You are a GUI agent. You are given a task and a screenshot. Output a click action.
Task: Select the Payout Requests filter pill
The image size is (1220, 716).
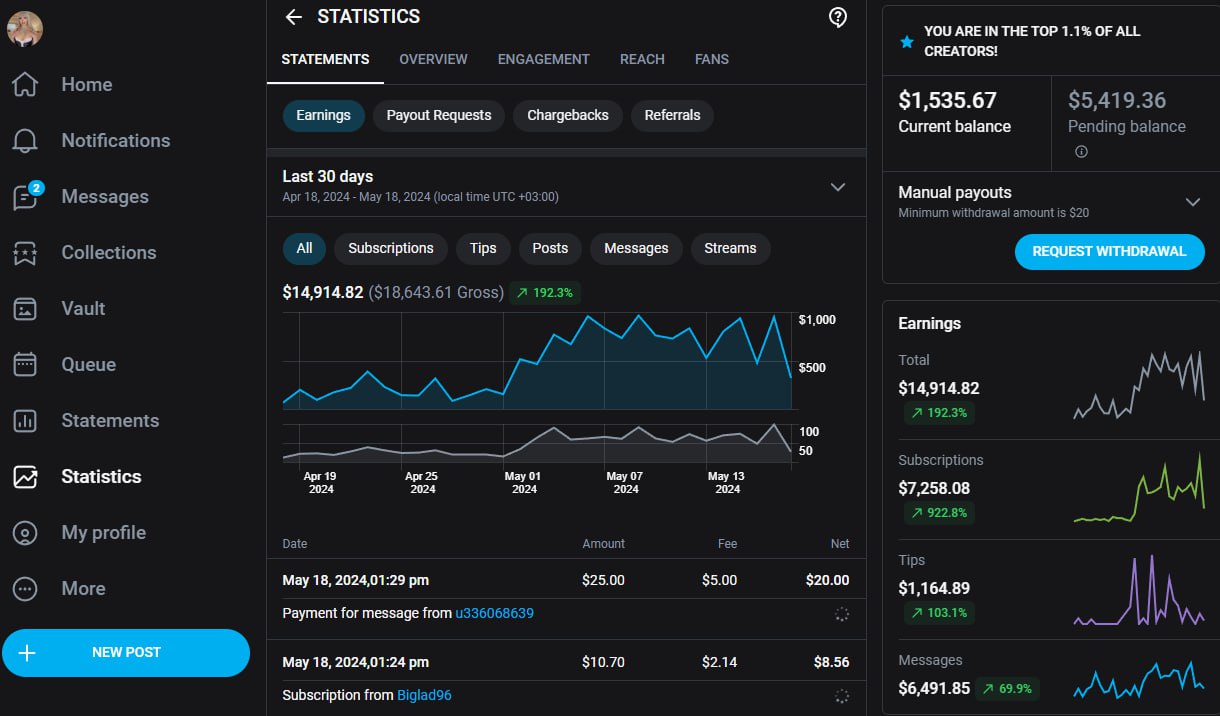(x=439, y=116)
